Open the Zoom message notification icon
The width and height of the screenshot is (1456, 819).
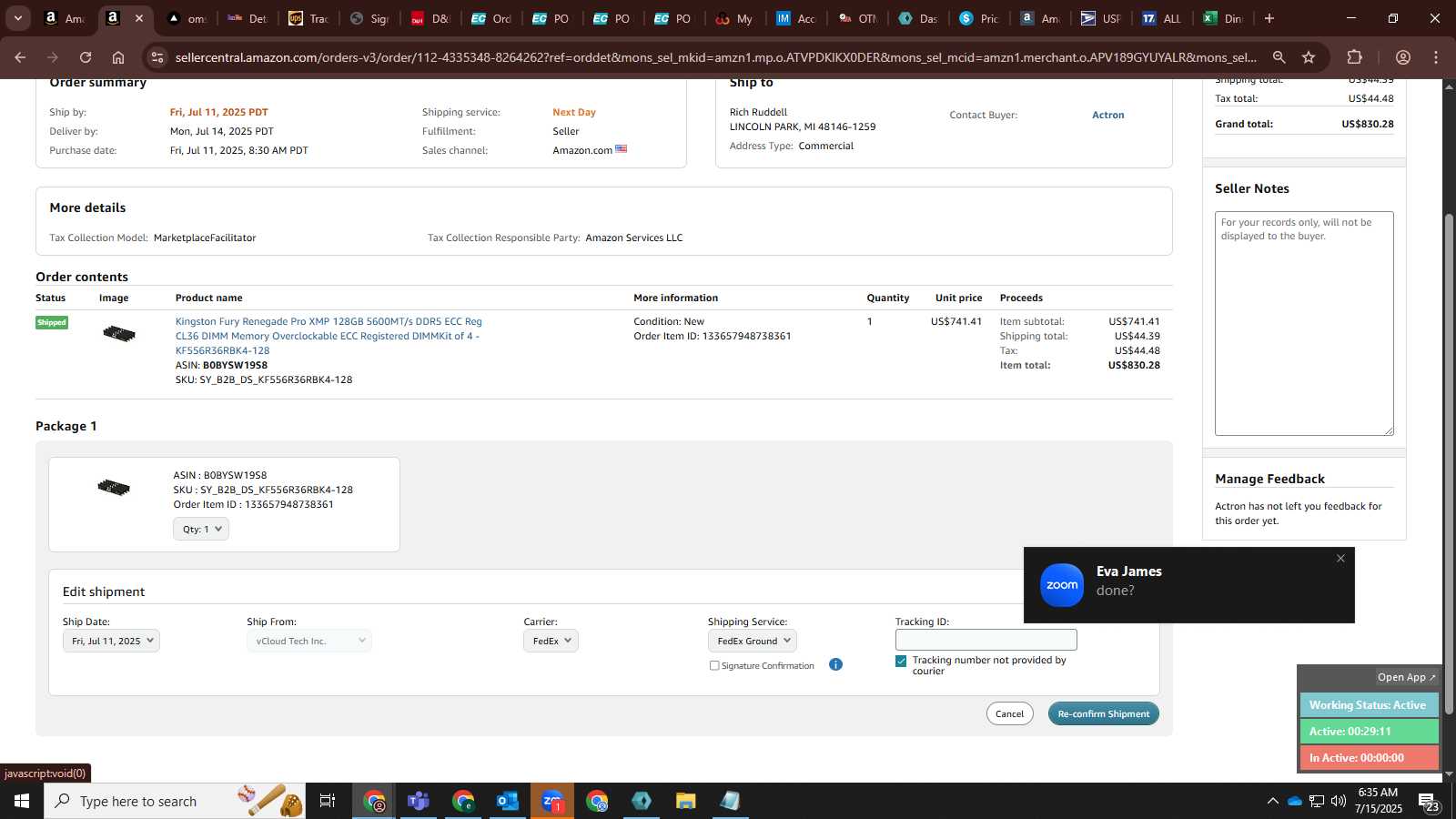[x=1062, y=585]
